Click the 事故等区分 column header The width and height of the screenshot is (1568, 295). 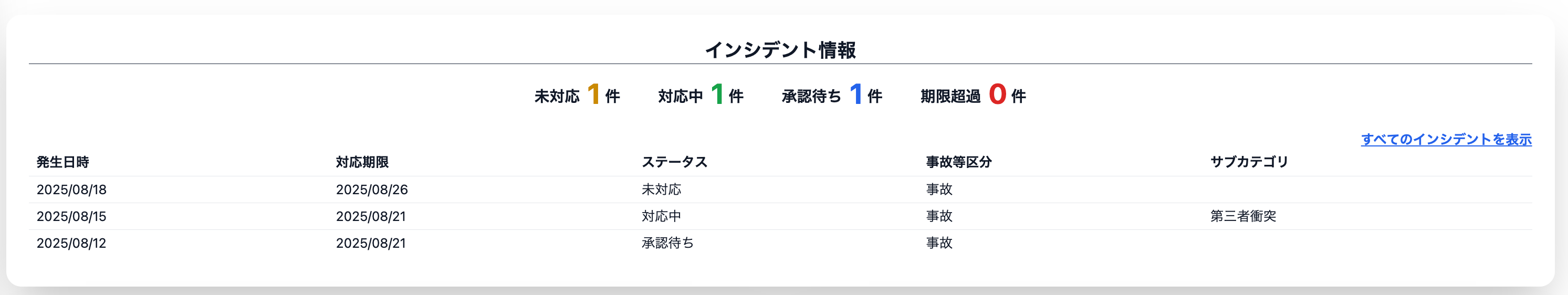pyautogui.click(x=959, y=162)
